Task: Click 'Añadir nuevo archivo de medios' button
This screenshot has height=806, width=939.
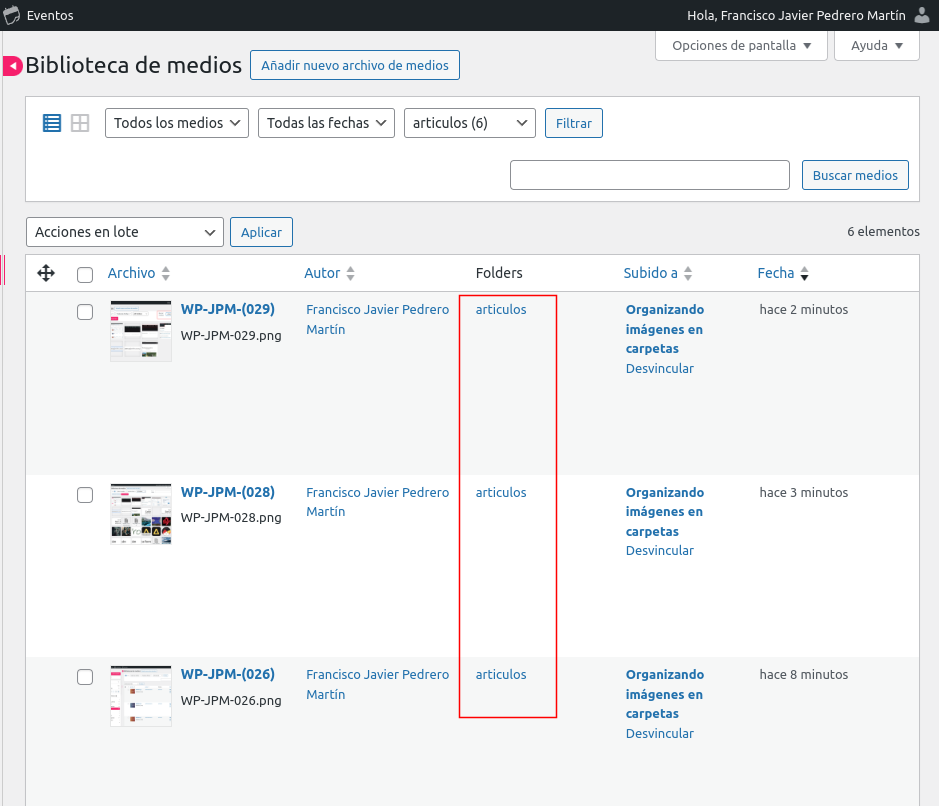Action: click(355, 66)
